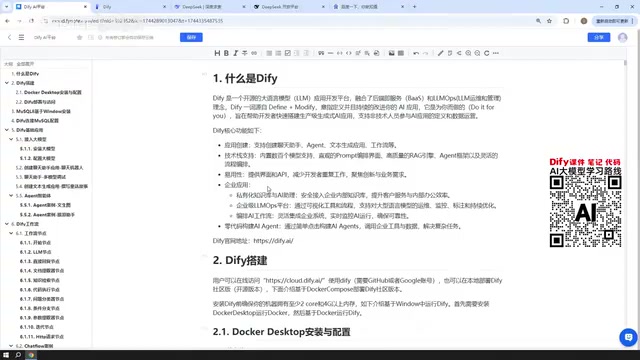
Task: Click the blue 保存 save button
Action: tap(191, 37)
